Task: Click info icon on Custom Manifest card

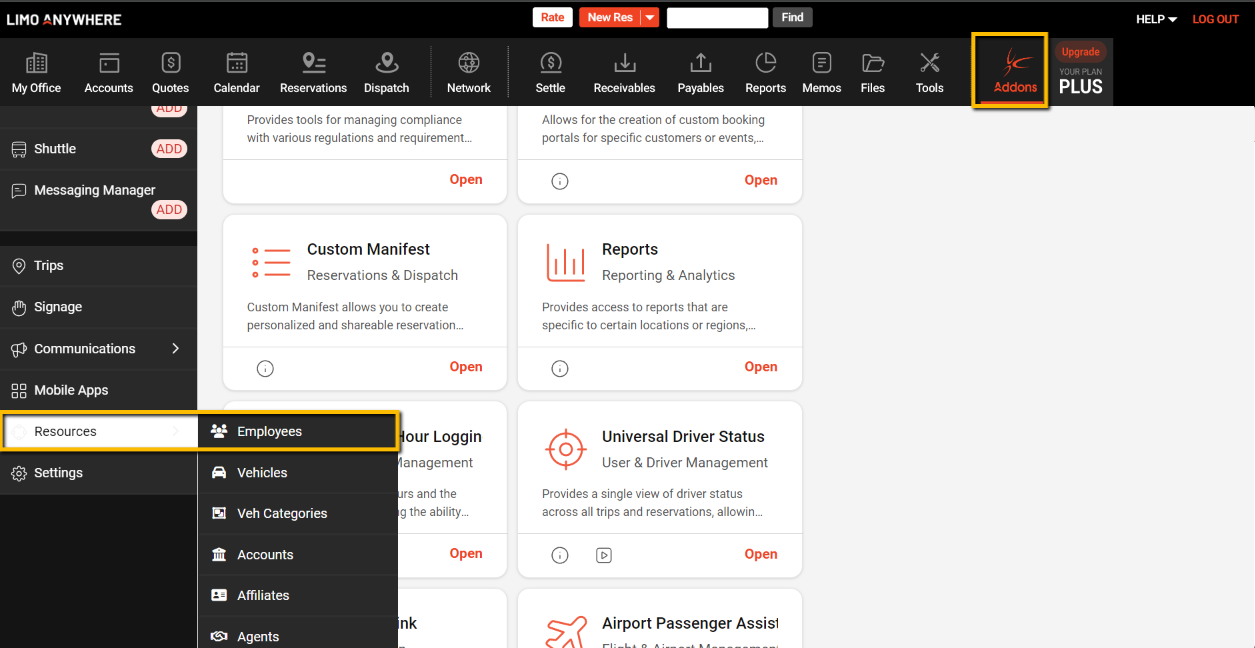Action: (265, 368)
